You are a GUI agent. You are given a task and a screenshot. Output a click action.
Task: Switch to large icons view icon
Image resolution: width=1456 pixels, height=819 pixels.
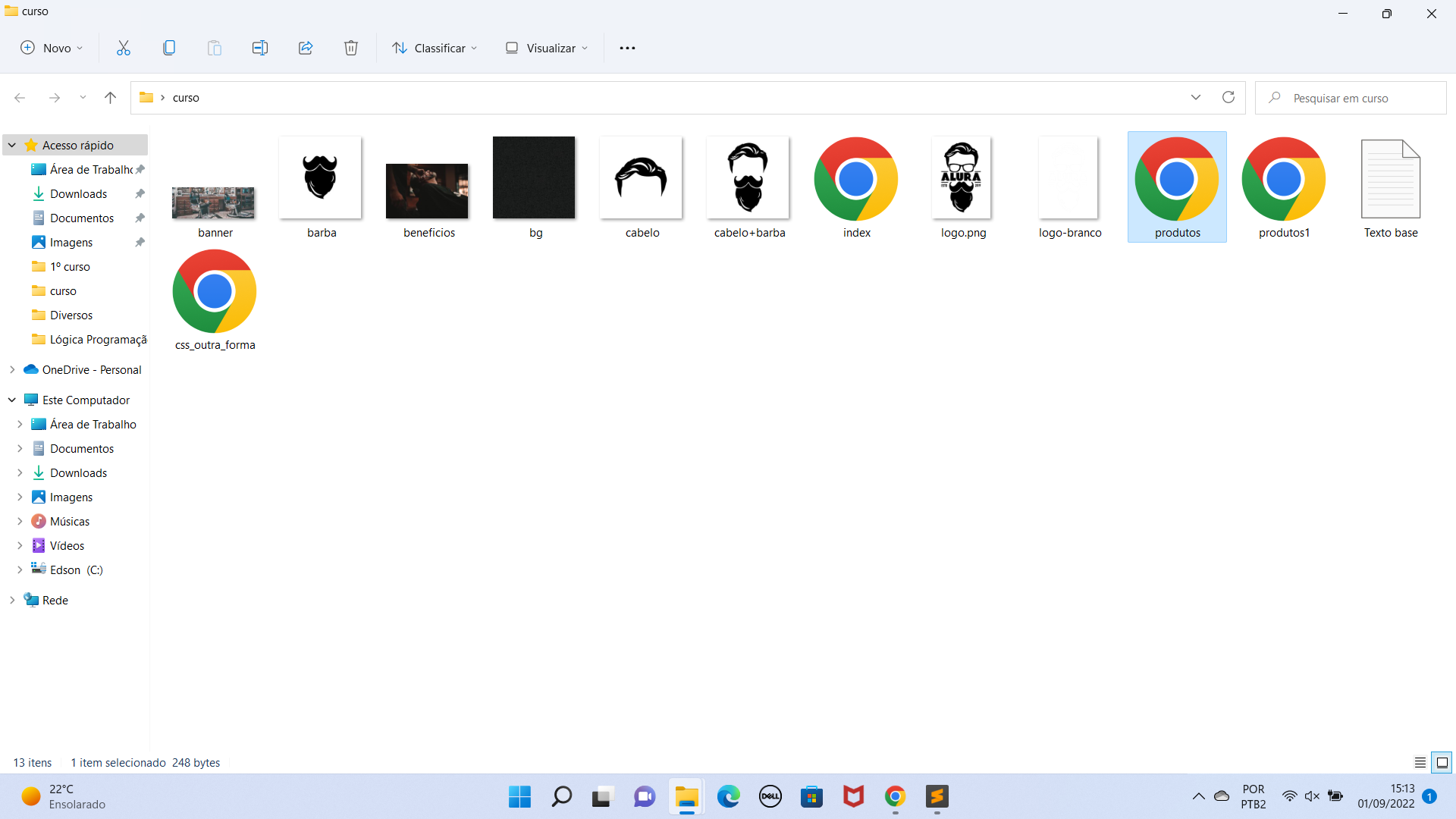1442,762
